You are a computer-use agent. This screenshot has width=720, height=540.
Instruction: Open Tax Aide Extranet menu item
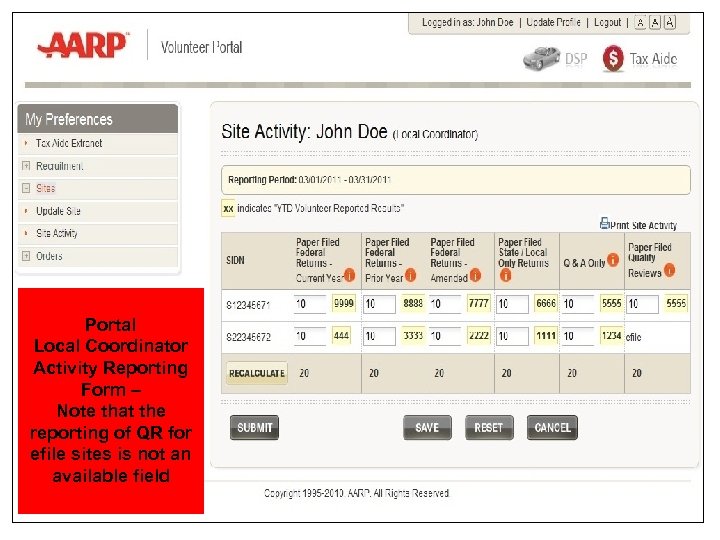(x=69, y=143)
